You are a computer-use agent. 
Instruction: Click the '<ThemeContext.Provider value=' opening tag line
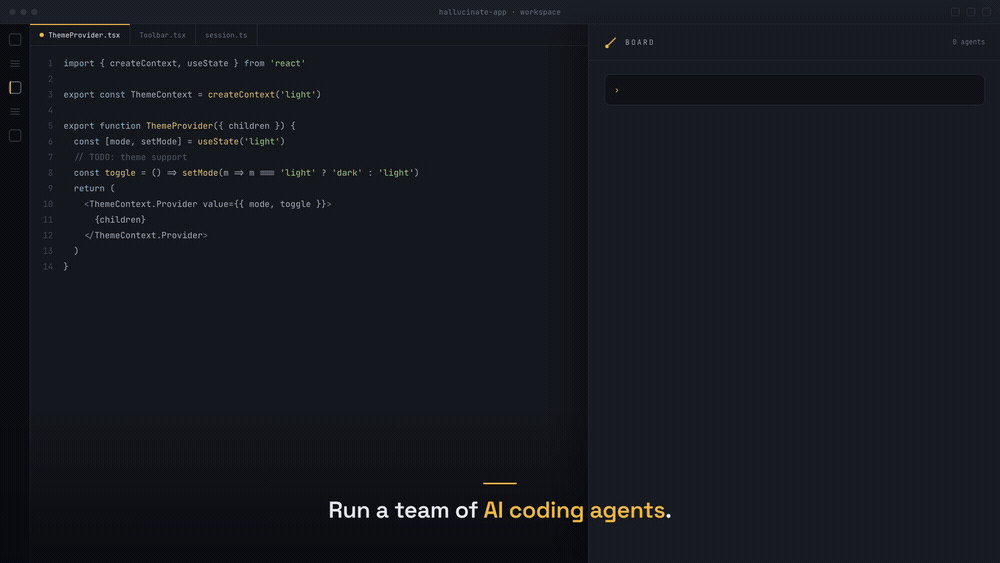pyautogui.click(x=208, y=204)
